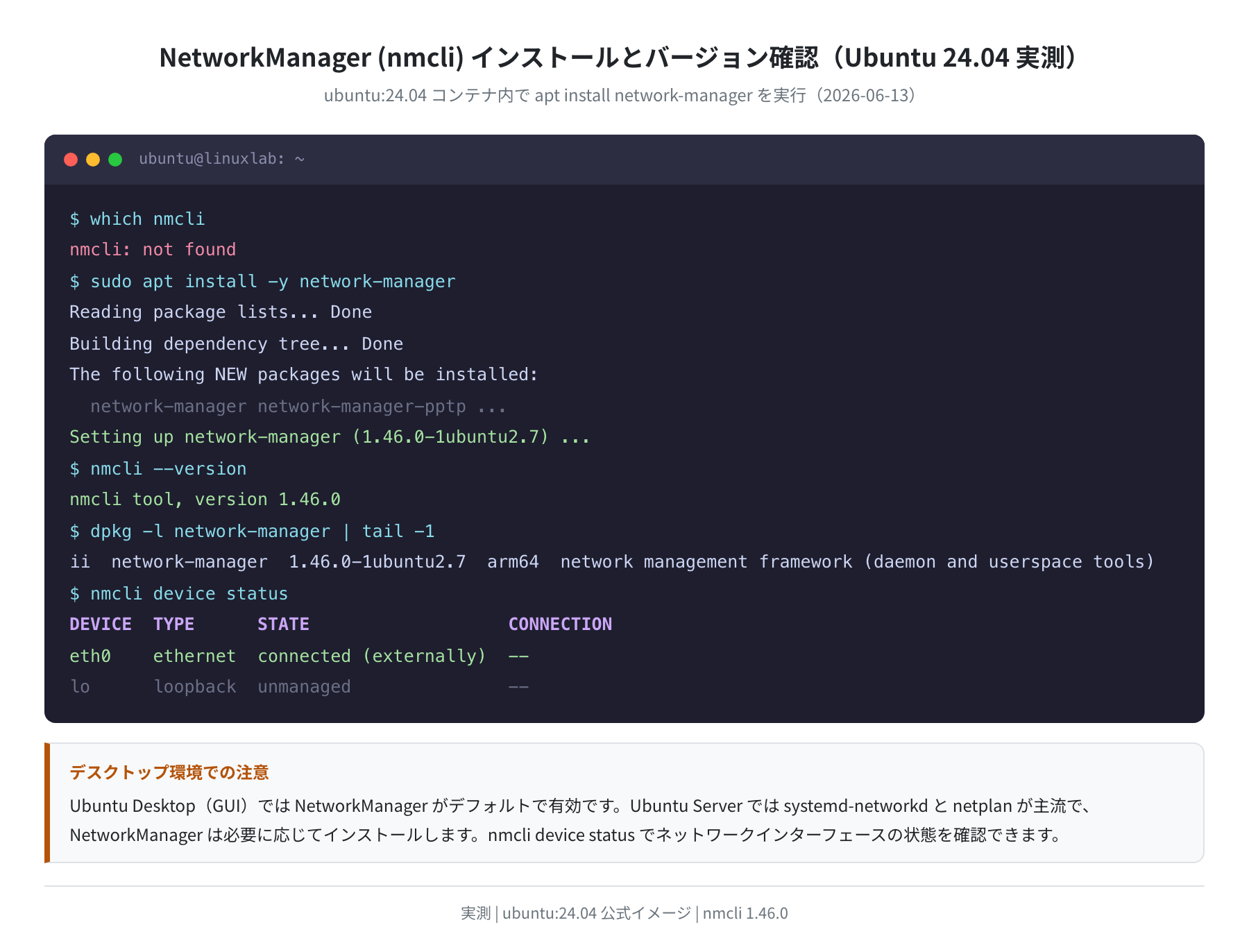Click the '$ dpkg -l network-manager | tail -1' command
The image size is (1249, 952).
pos(252,531)
